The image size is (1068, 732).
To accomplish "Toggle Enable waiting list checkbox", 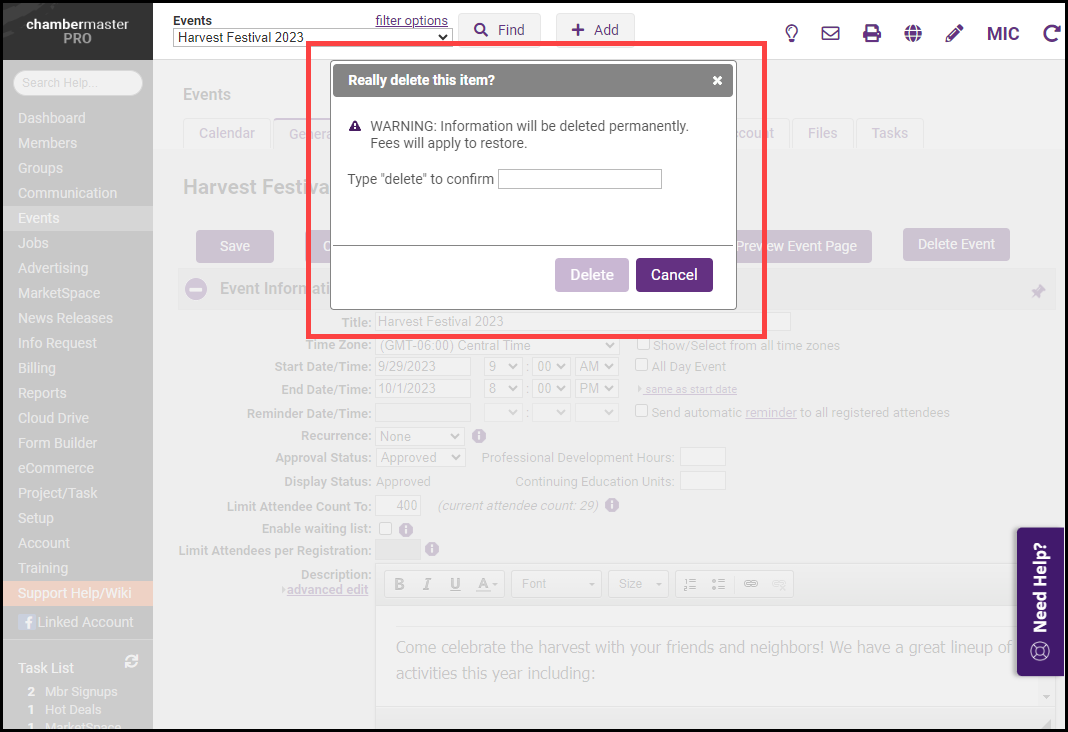I will [386, 529].
